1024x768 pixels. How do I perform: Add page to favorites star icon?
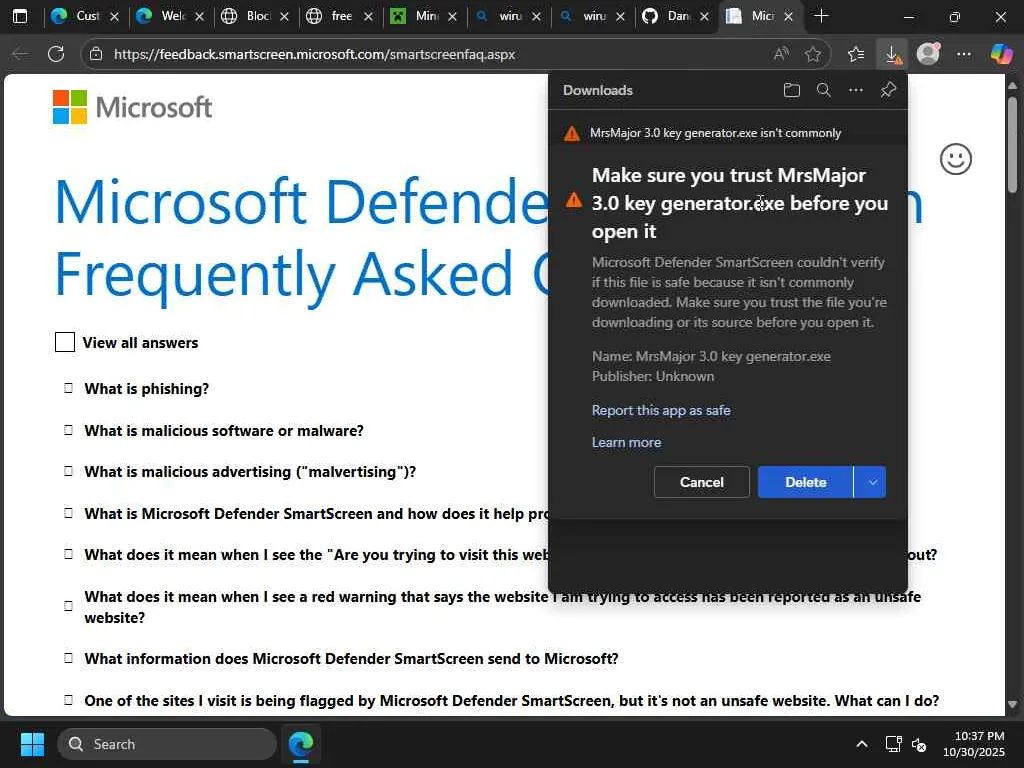(x=813, y=54)
